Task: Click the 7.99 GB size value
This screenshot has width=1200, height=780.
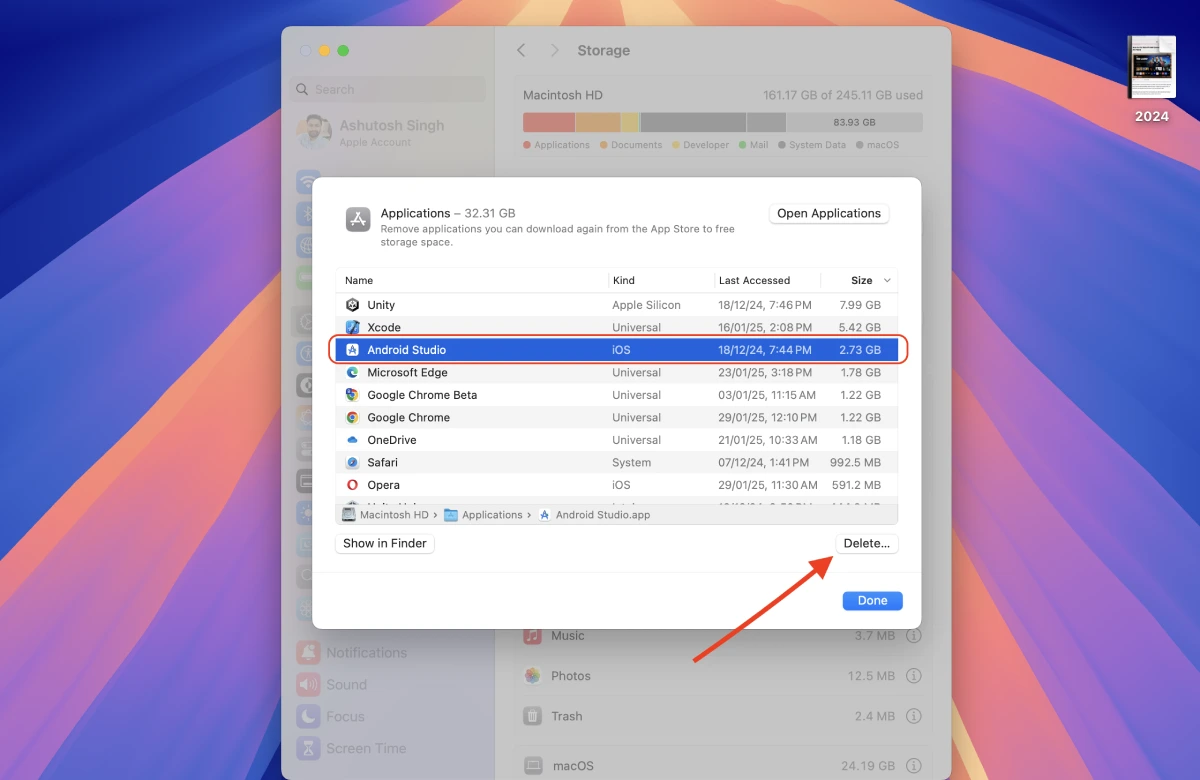Action: (860, 305)
